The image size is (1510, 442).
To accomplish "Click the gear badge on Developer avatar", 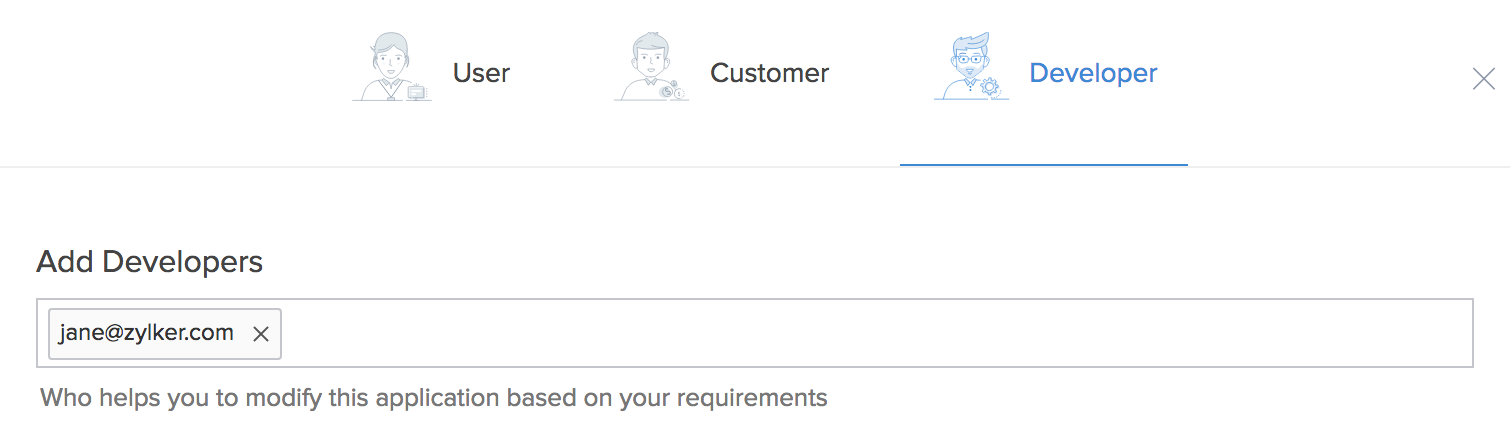I will coord(990,87).
